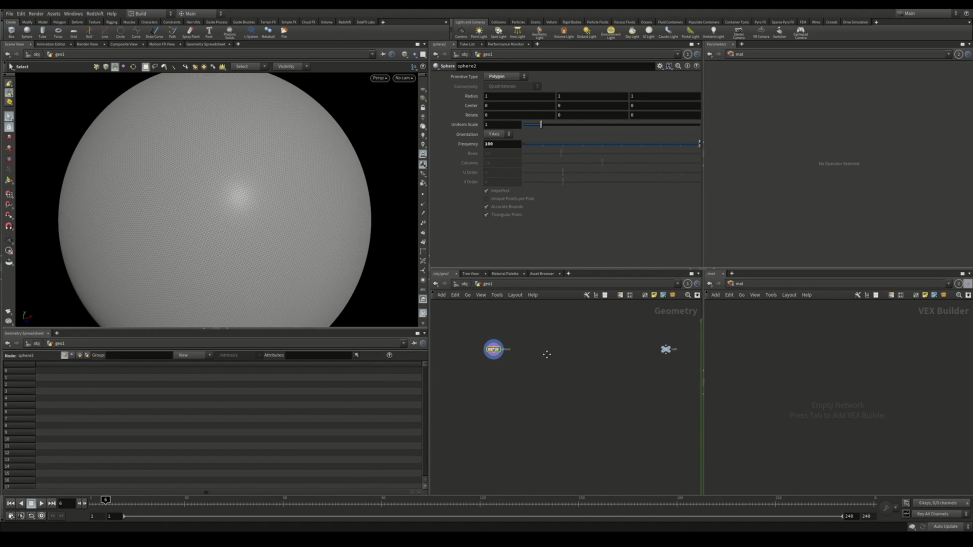
Task: Click the search icon in sphere2 parameters
Action: pyautogui.click(x=678, y=66)
